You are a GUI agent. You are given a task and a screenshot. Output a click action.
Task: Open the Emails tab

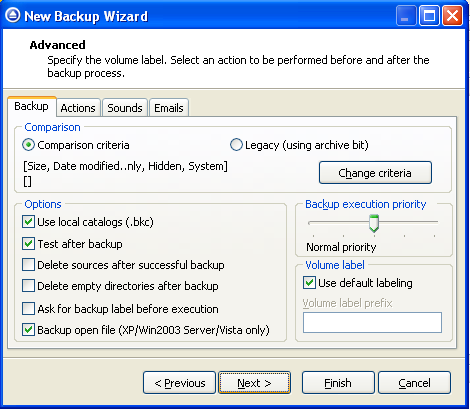click(169, 108)
